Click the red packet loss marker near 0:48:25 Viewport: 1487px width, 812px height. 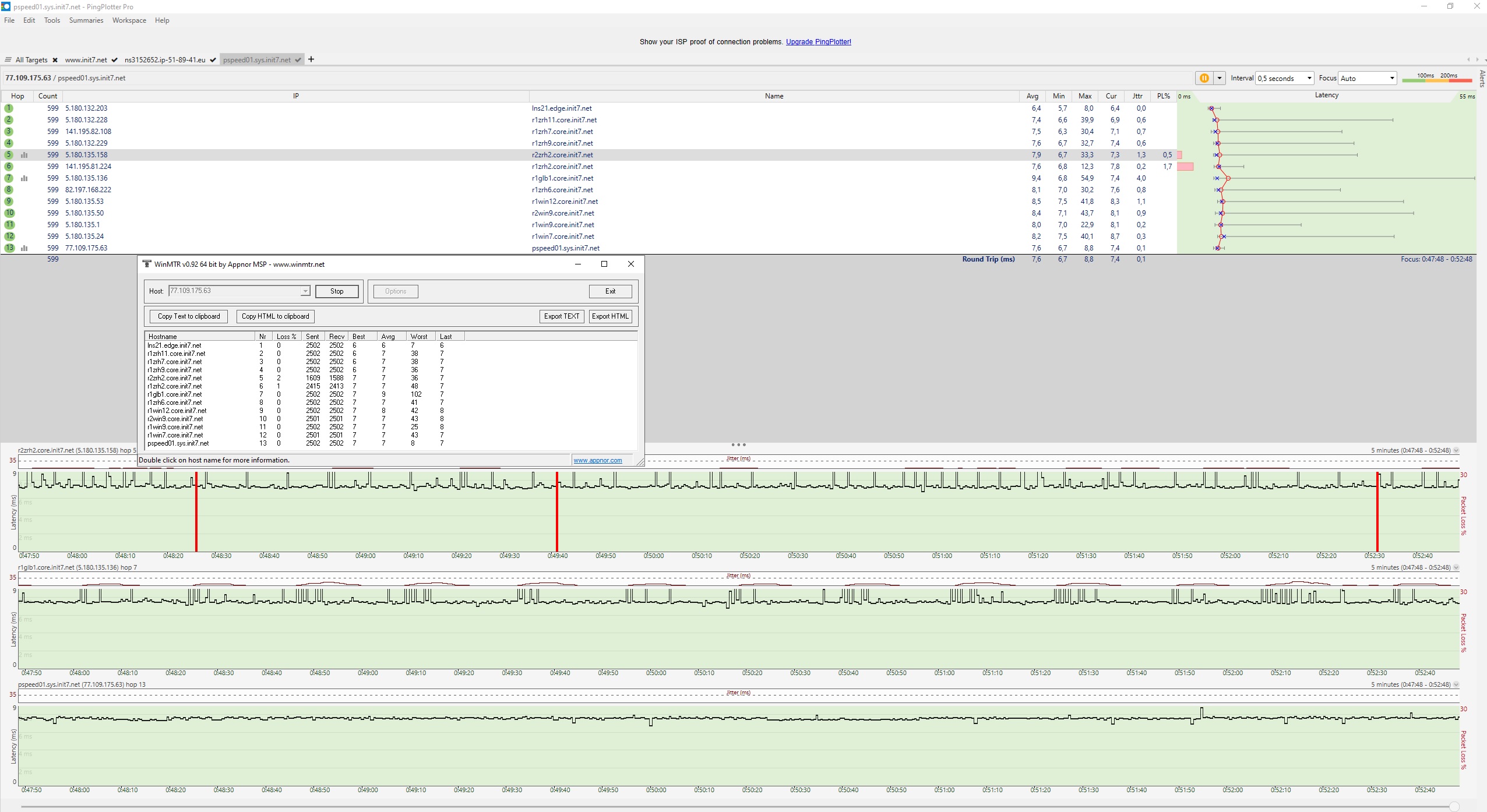point(196,511)
